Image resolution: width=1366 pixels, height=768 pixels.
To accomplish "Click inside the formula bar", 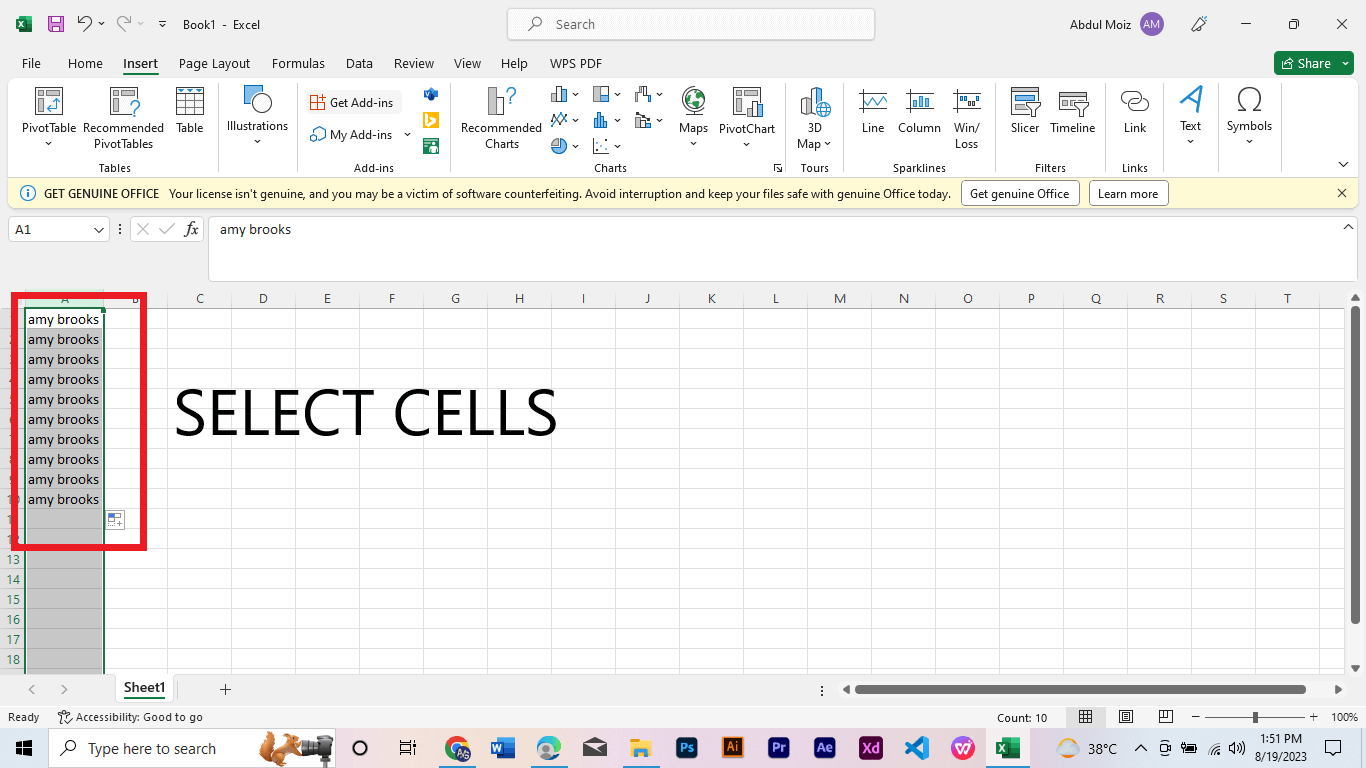I will [600, 229].
